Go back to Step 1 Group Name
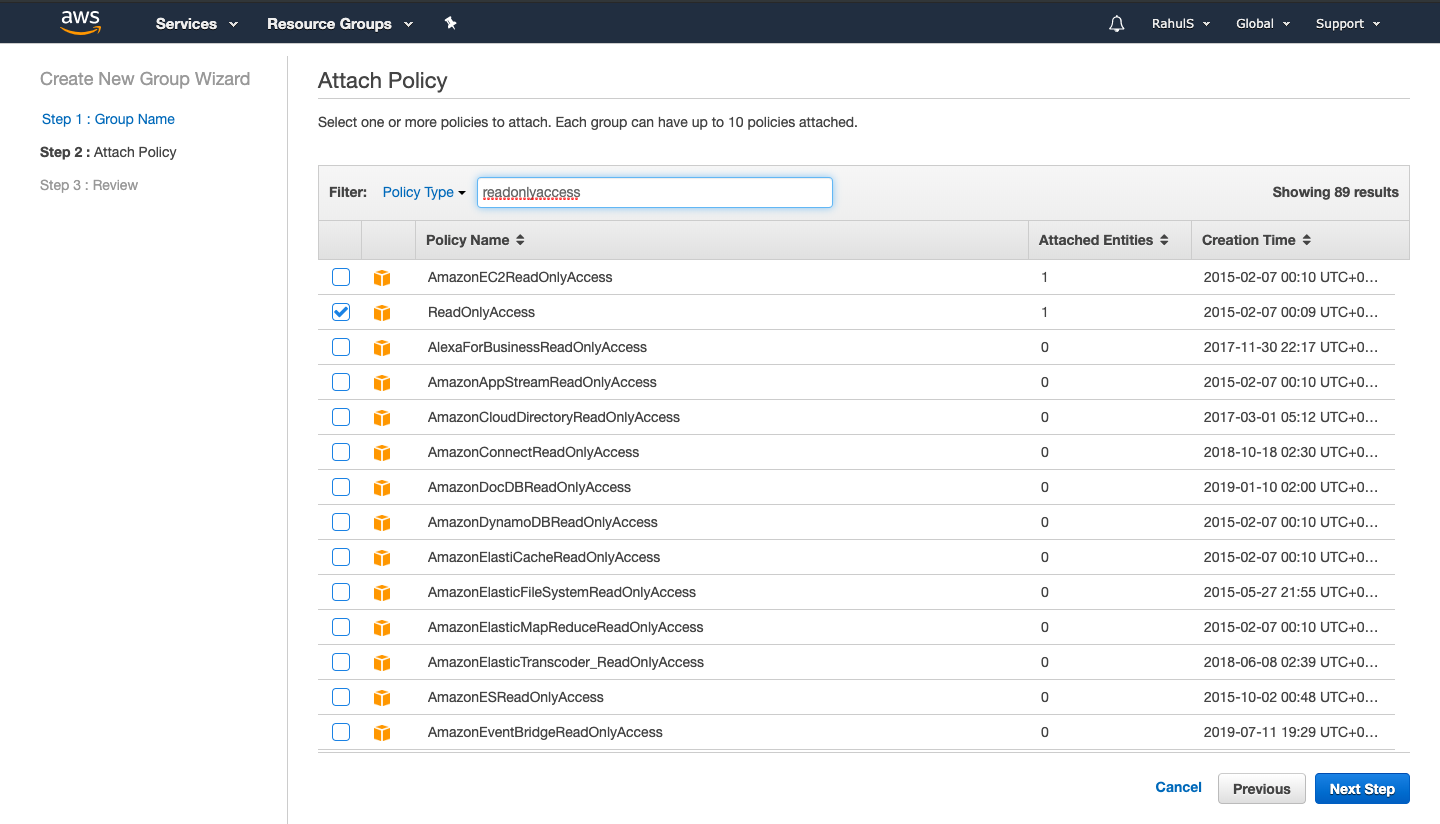 pos(108,119)
